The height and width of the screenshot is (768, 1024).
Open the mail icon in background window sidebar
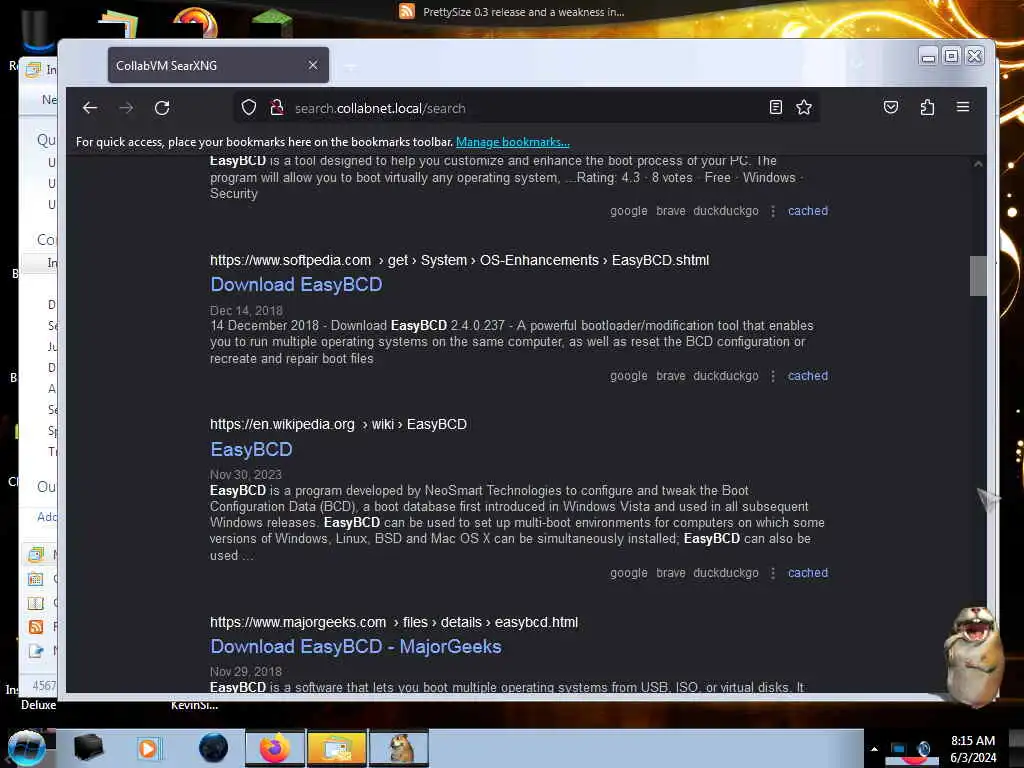pyautogui.click(x=36, y=555)
